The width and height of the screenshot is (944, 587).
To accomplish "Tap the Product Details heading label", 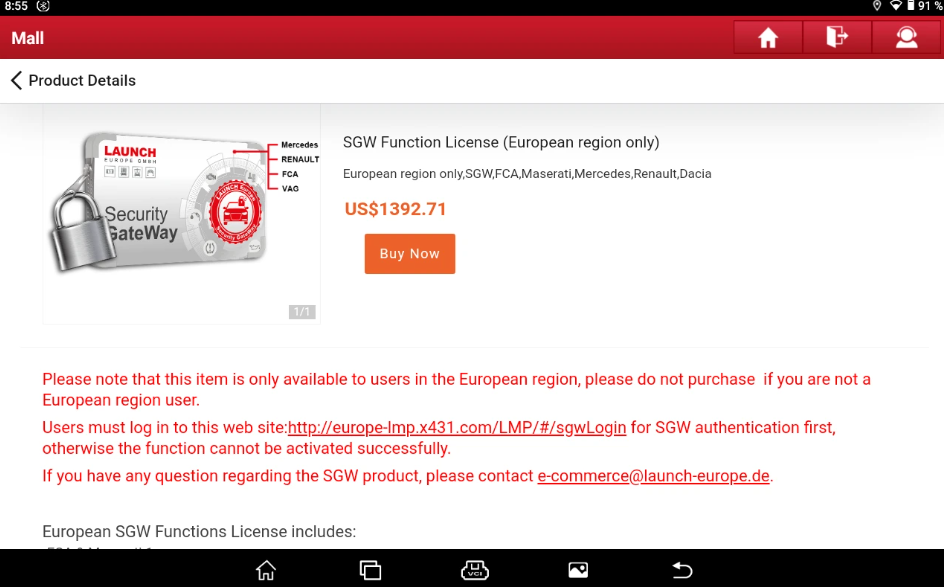I will (82, 80).
